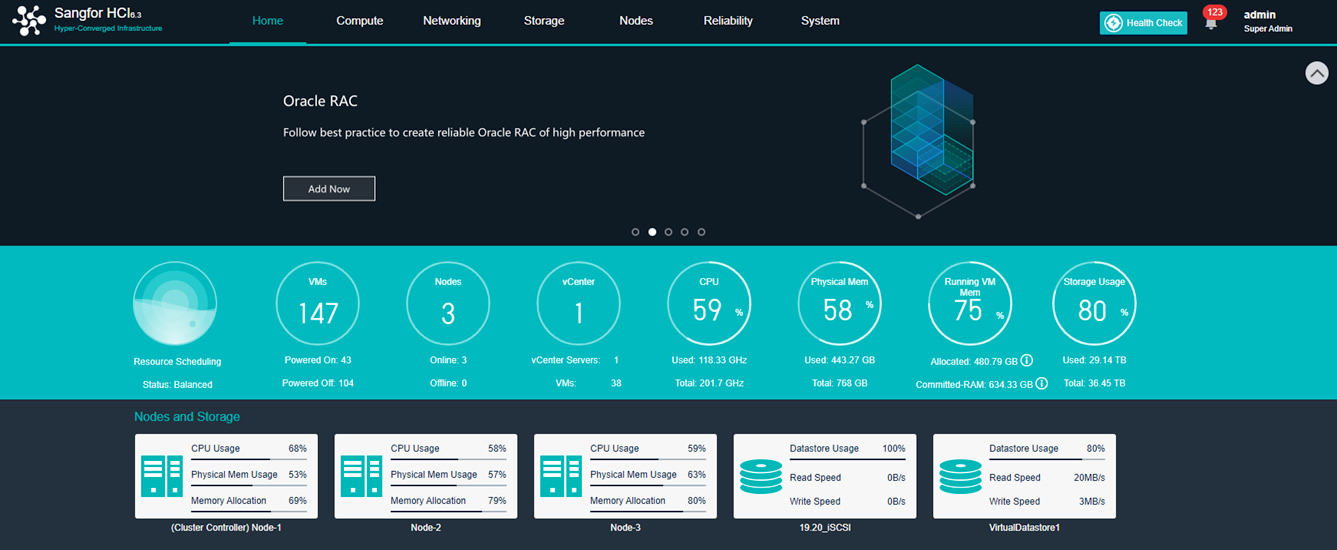Viewport: 1337px width, 550px height.
Task: Select the third banner carousel dot
Action: pyautogui.click(x=668, y=232)
